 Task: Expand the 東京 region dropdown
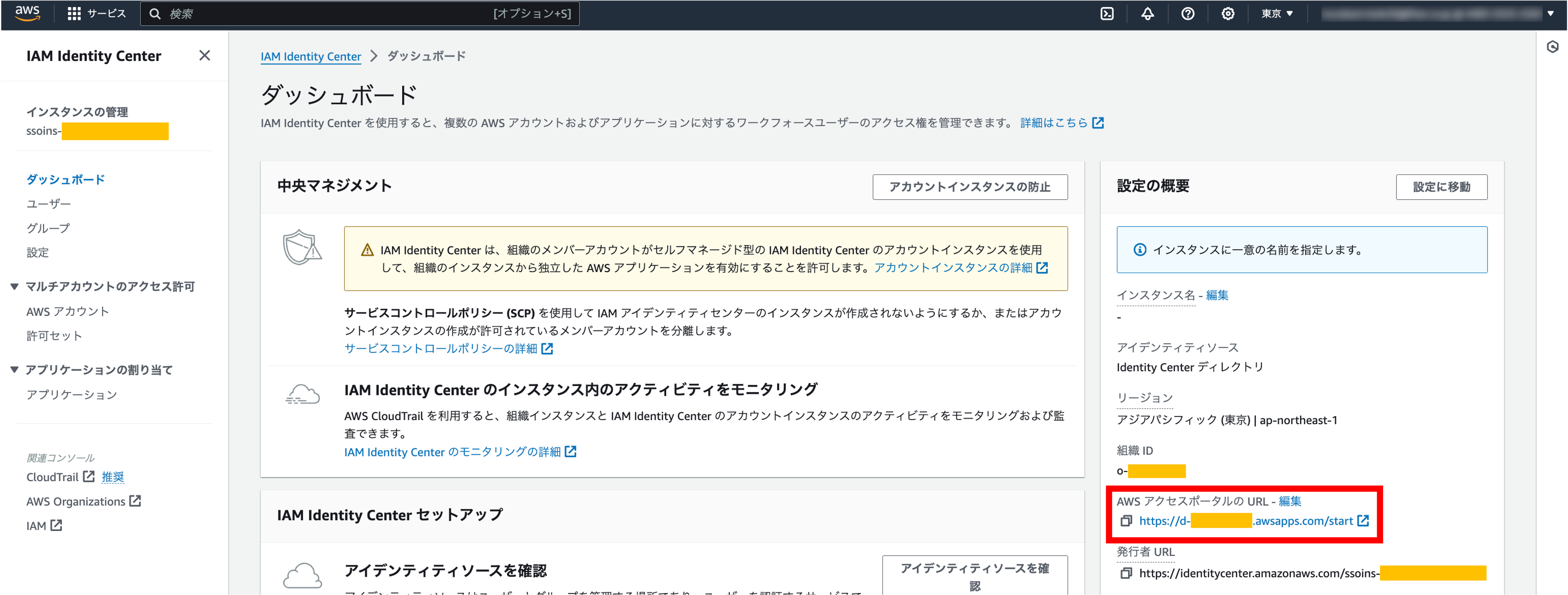pyautogui.click(x=1277, y=13)
